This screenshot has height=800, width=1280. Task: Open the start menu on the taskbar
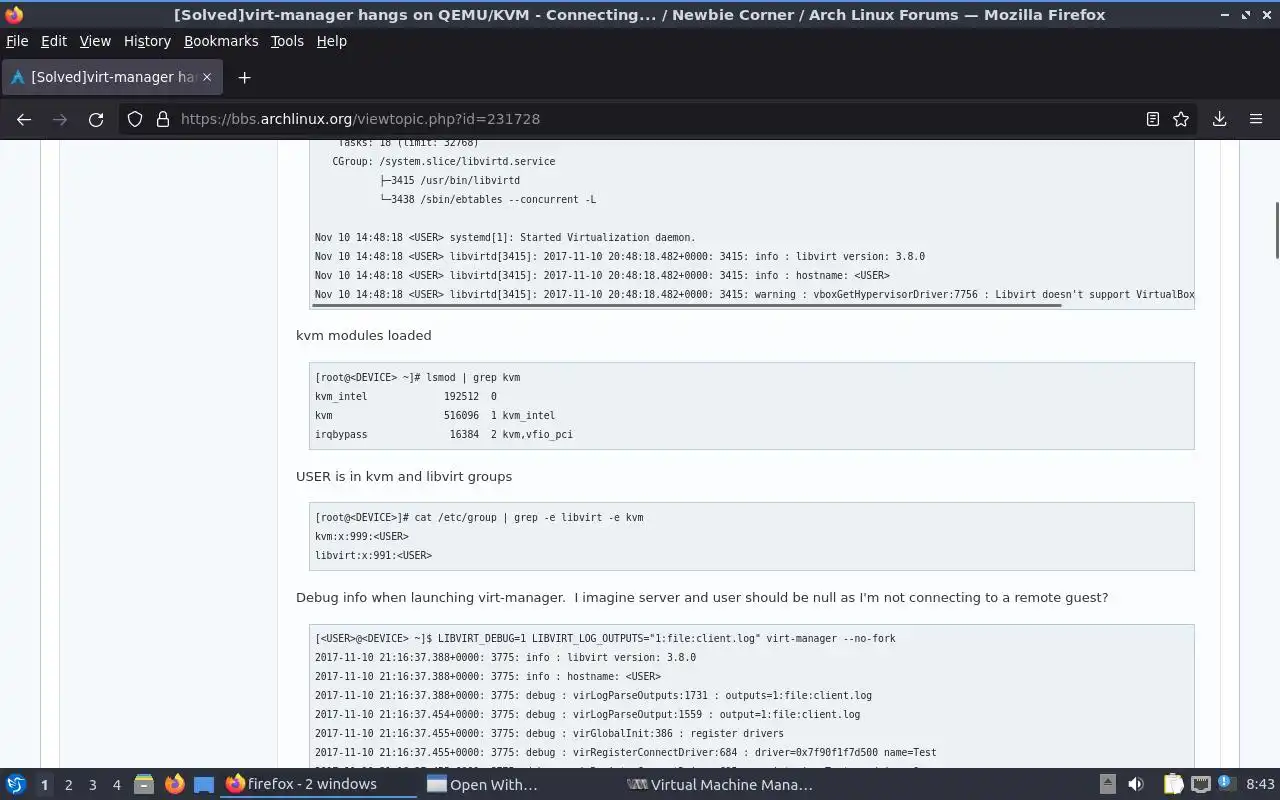[x=16, y=785]
